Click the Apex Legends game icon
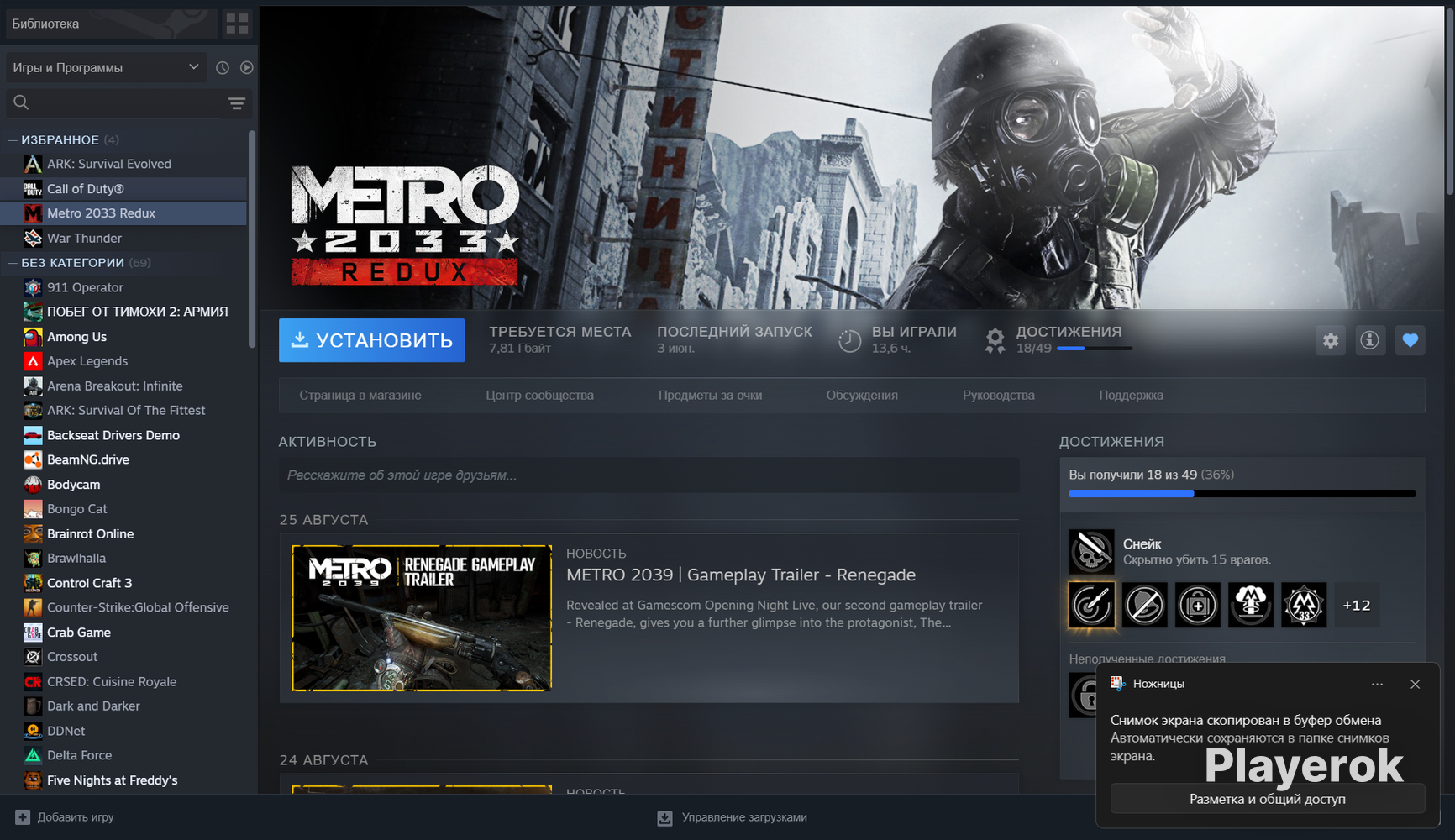This screenshot has height=840, width=1455. pyautogui.click(x=33, y=361)
